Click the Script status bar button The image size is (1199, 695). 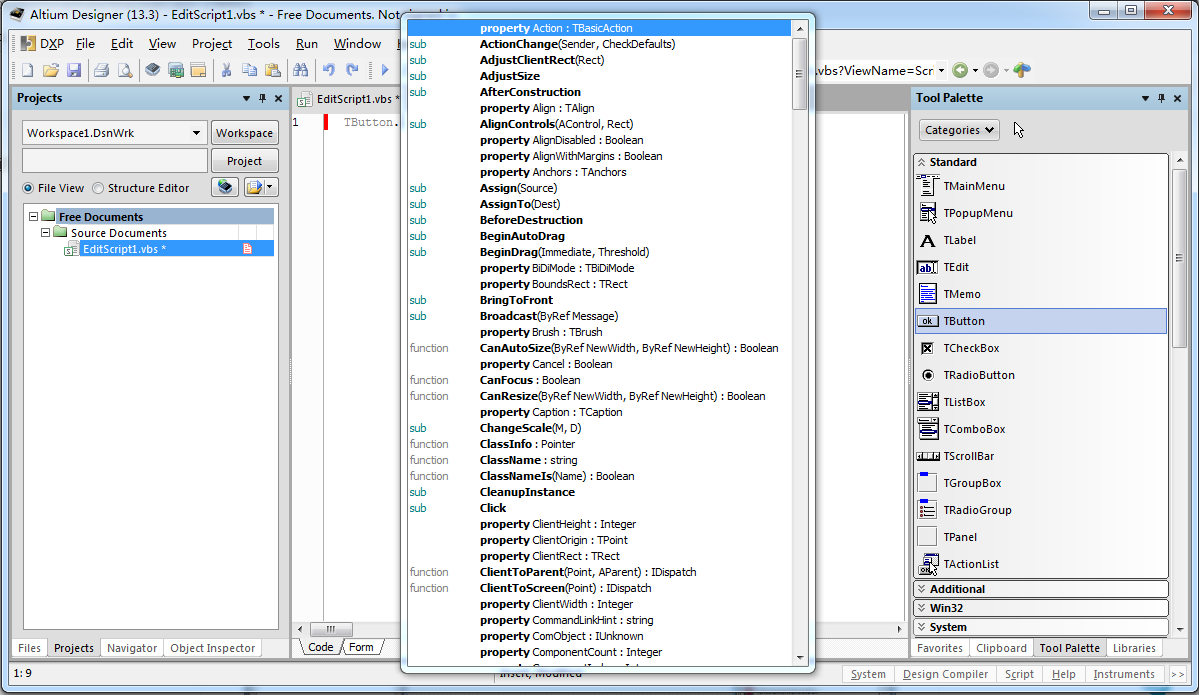tap(1019, 674)
